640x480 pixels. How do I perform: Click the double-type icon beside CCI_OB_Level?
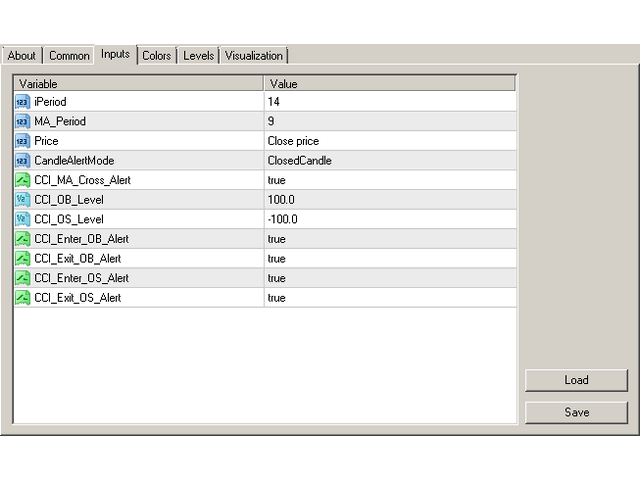coord(22,200)
